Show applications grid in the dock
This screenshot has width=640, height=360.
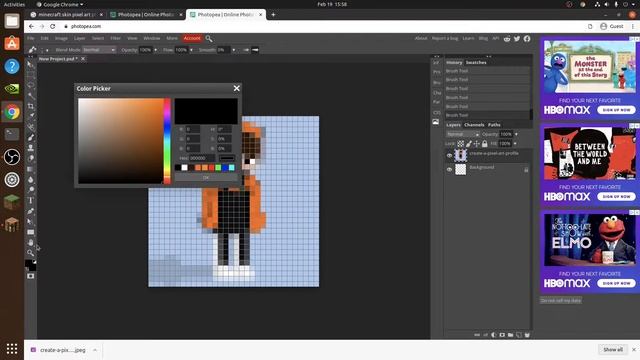click(x=12, y=349)
